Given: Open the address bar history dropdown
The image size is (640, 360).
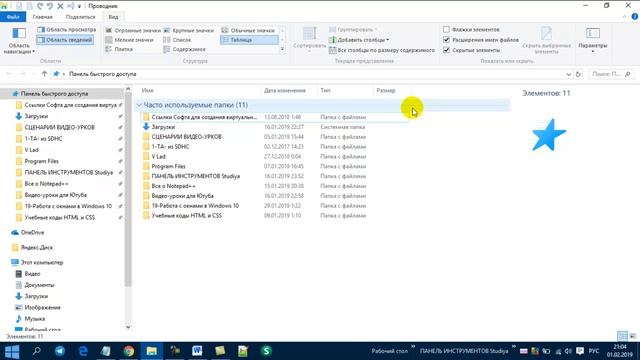Looking at the screenshot, I should click(x=568, y=74).
